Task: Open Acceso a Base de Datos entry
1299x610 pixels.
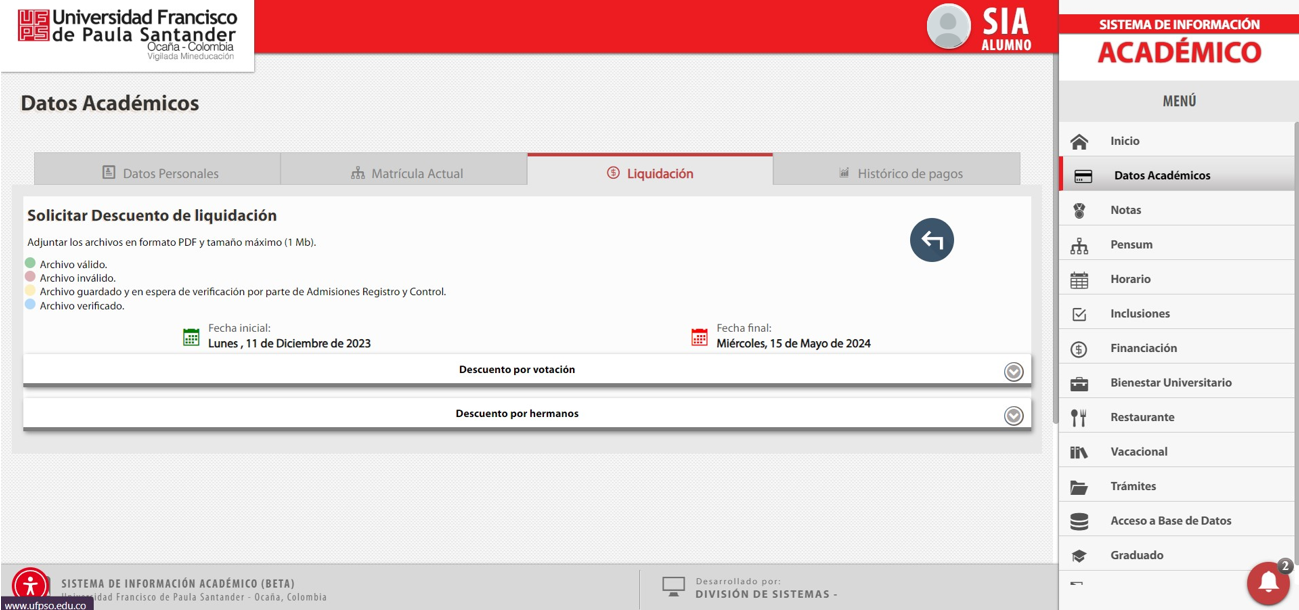Action: point(1176,520)
